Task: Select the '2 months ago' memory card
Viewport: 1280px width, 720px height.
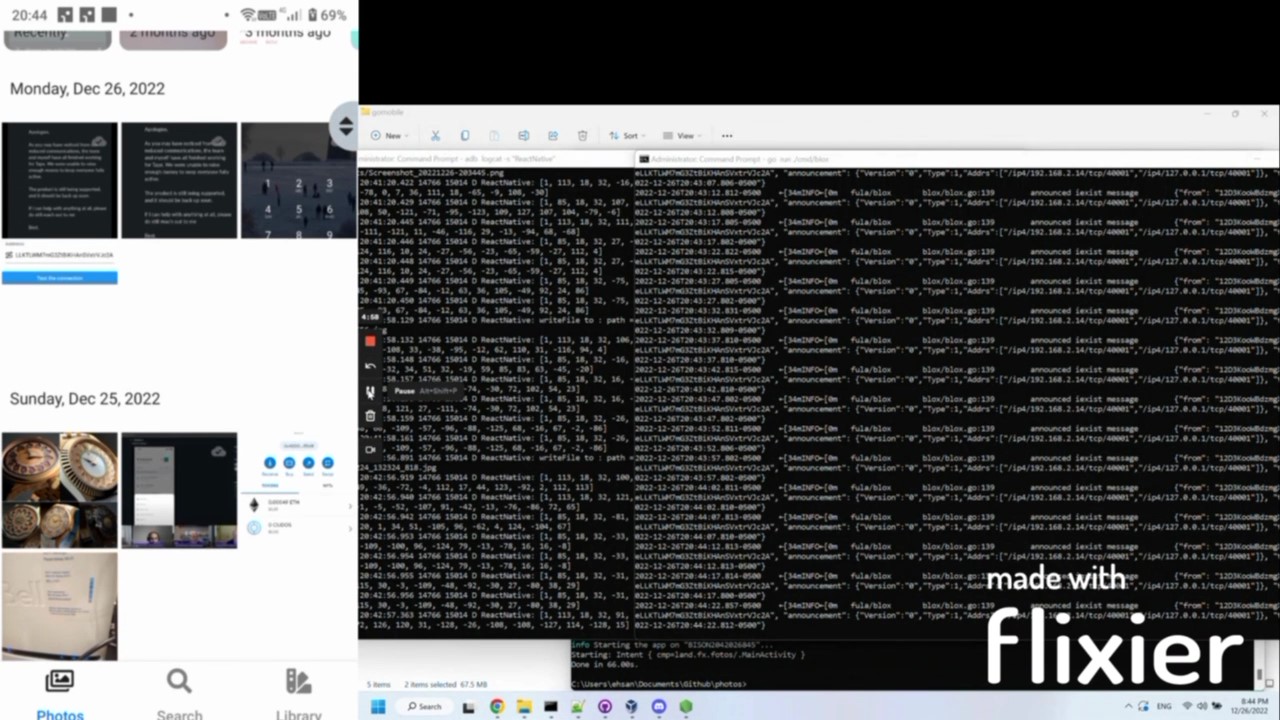Action: (173, 38)
